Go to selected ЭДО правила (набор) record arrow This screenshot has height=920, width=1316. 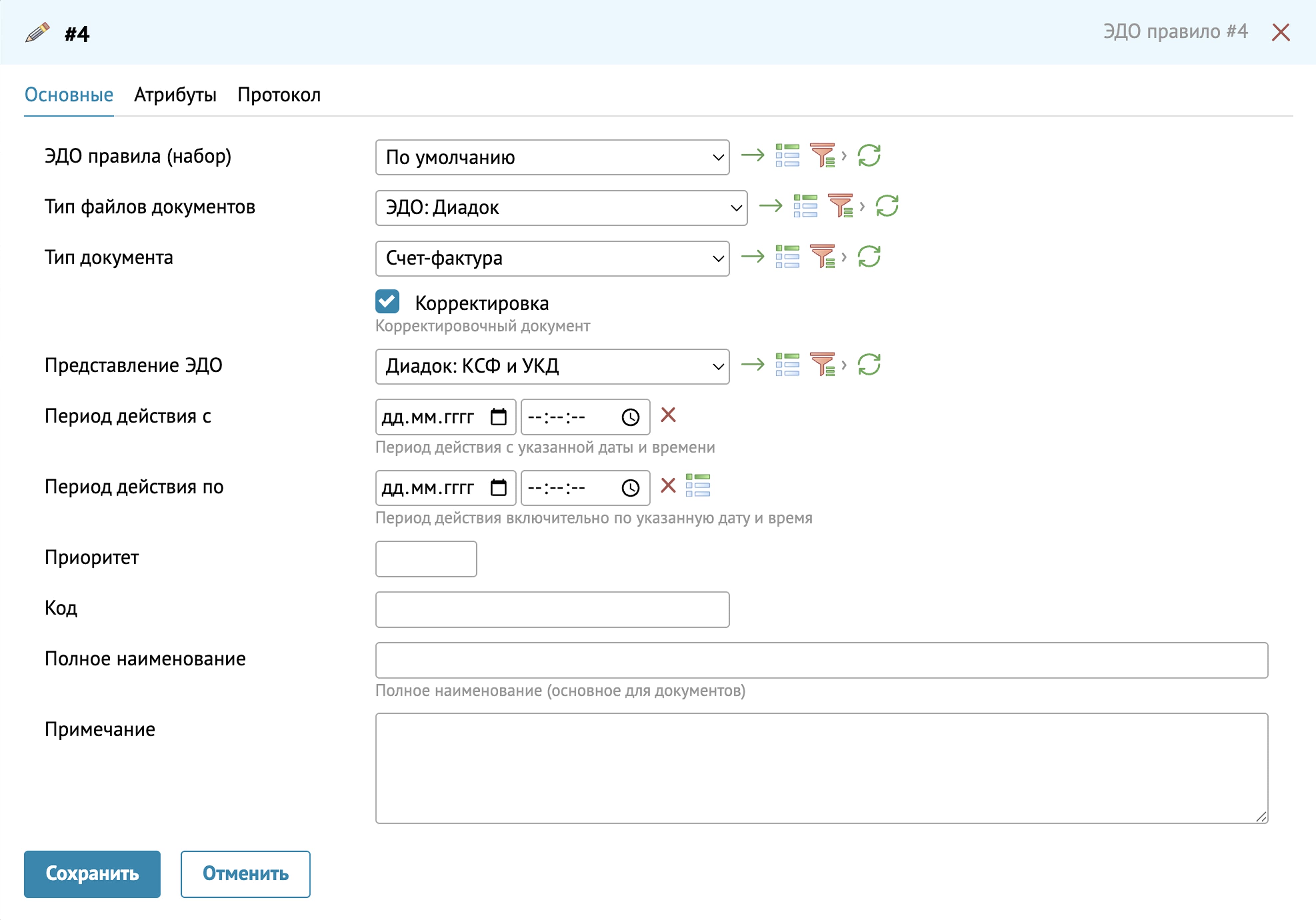(753, 155)
